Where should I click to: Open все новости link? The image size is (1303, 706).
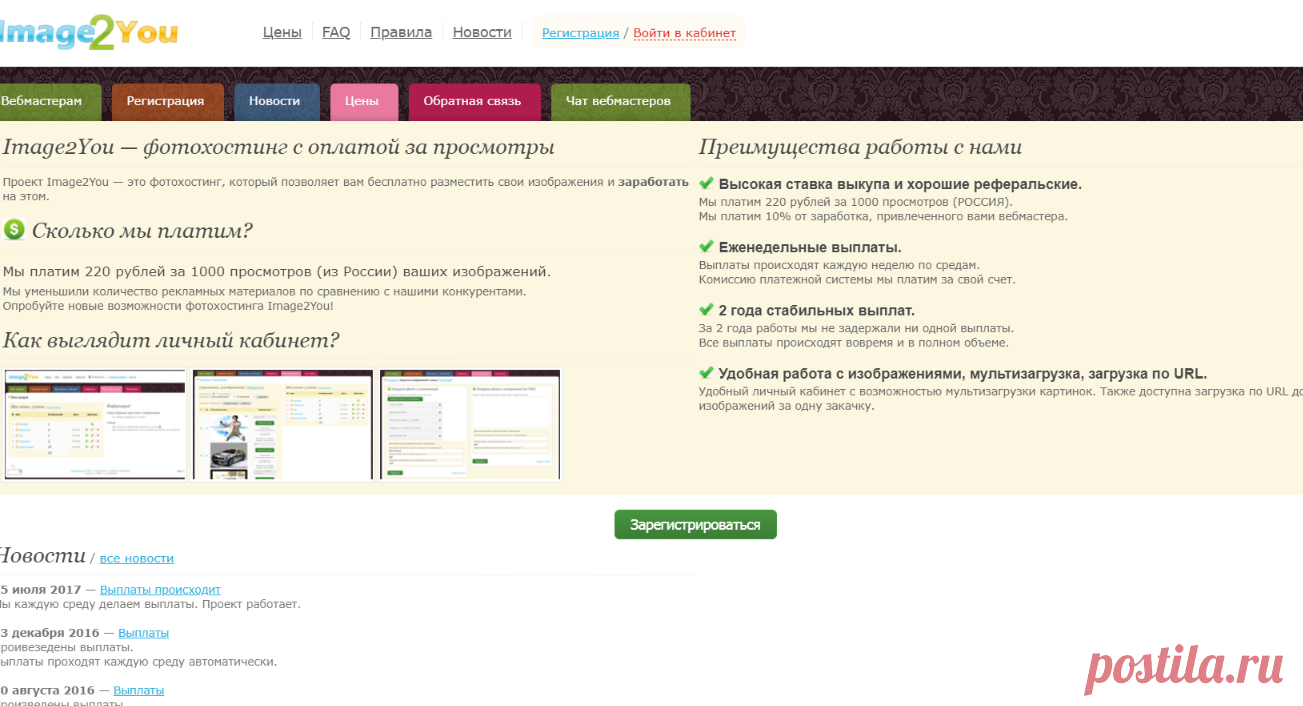137,558
